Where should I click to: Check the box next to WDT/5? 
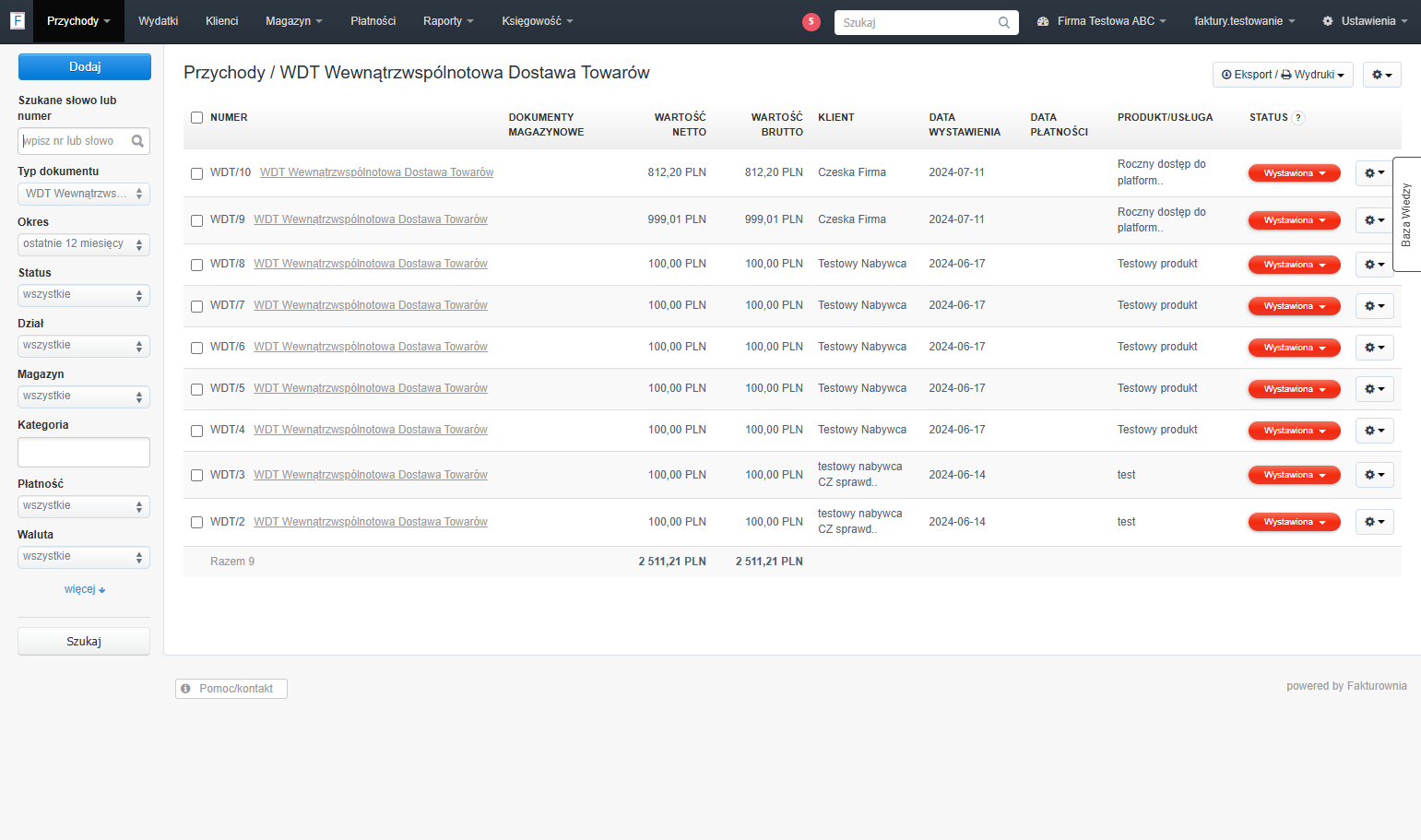[196, 389]
